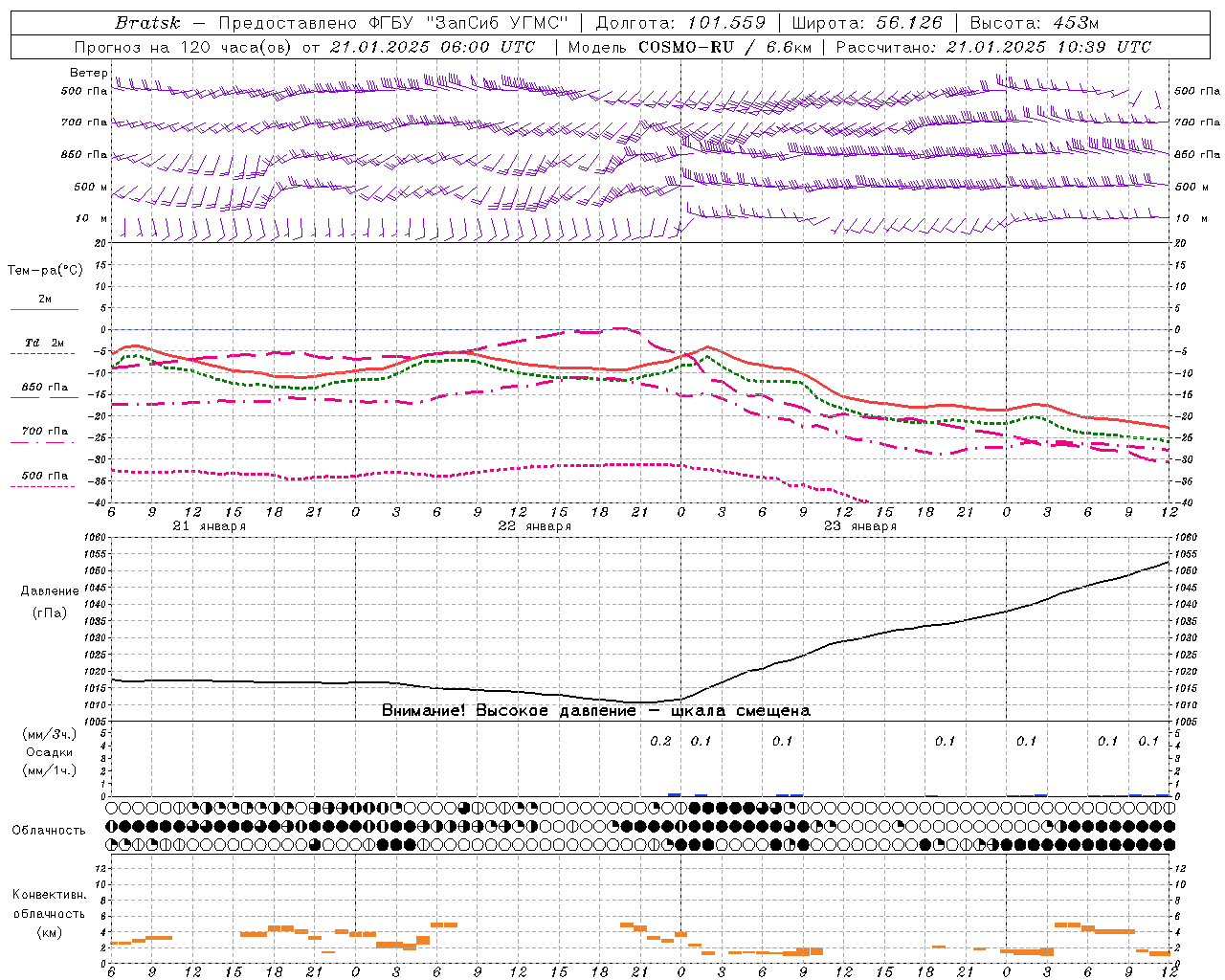This screenshot has height=980, width=1225.
Task: Click the Тем-ра(°C) axis title
Action: (45, 271)
